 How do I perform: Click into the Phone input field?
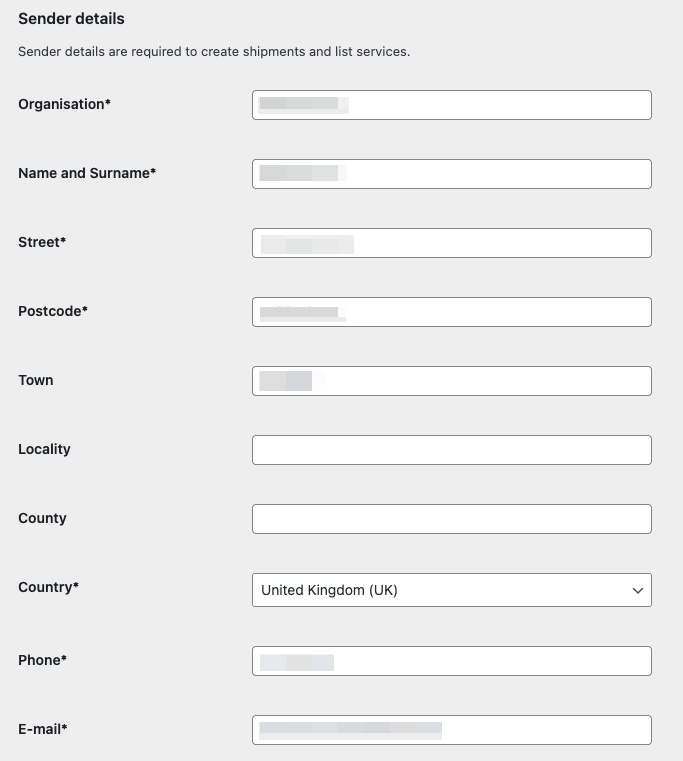coord(451,661)
